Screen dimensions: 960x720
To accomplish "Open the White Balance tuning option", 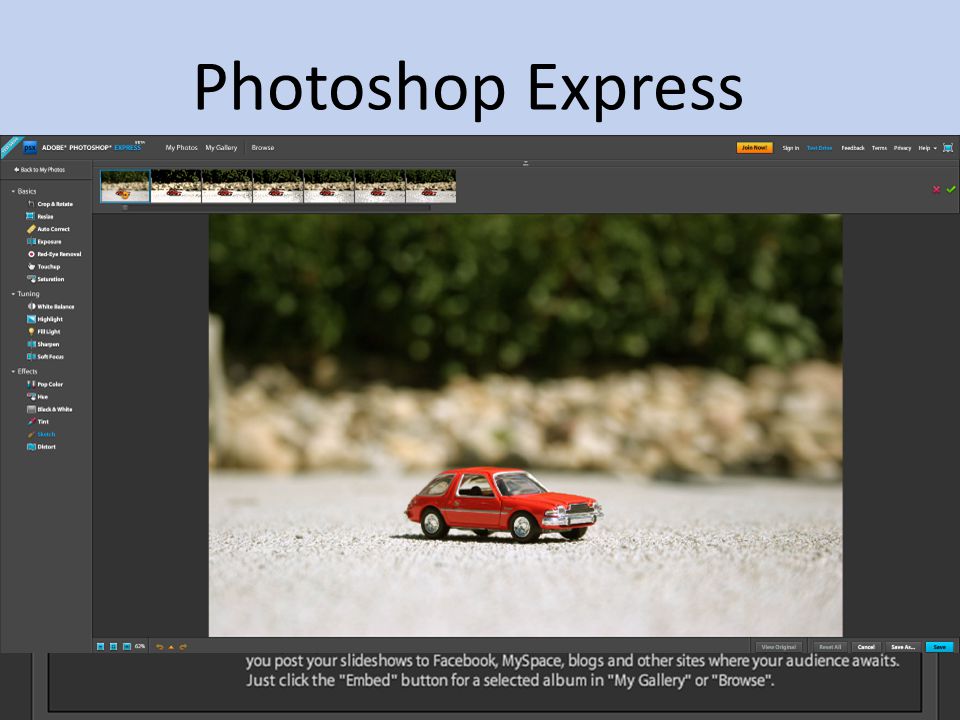I will pos(51,307).
